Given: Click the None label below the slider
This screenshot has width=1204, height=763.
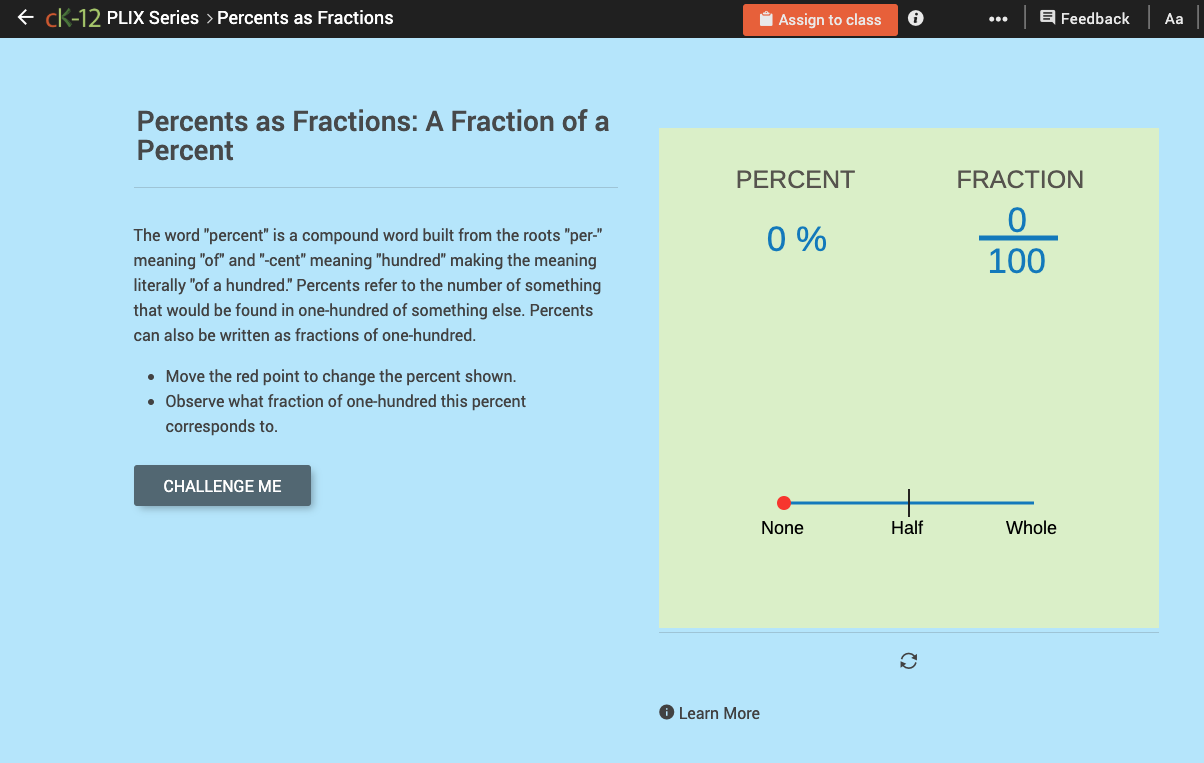Looking at the screenshot, I should tap(782, 527).
